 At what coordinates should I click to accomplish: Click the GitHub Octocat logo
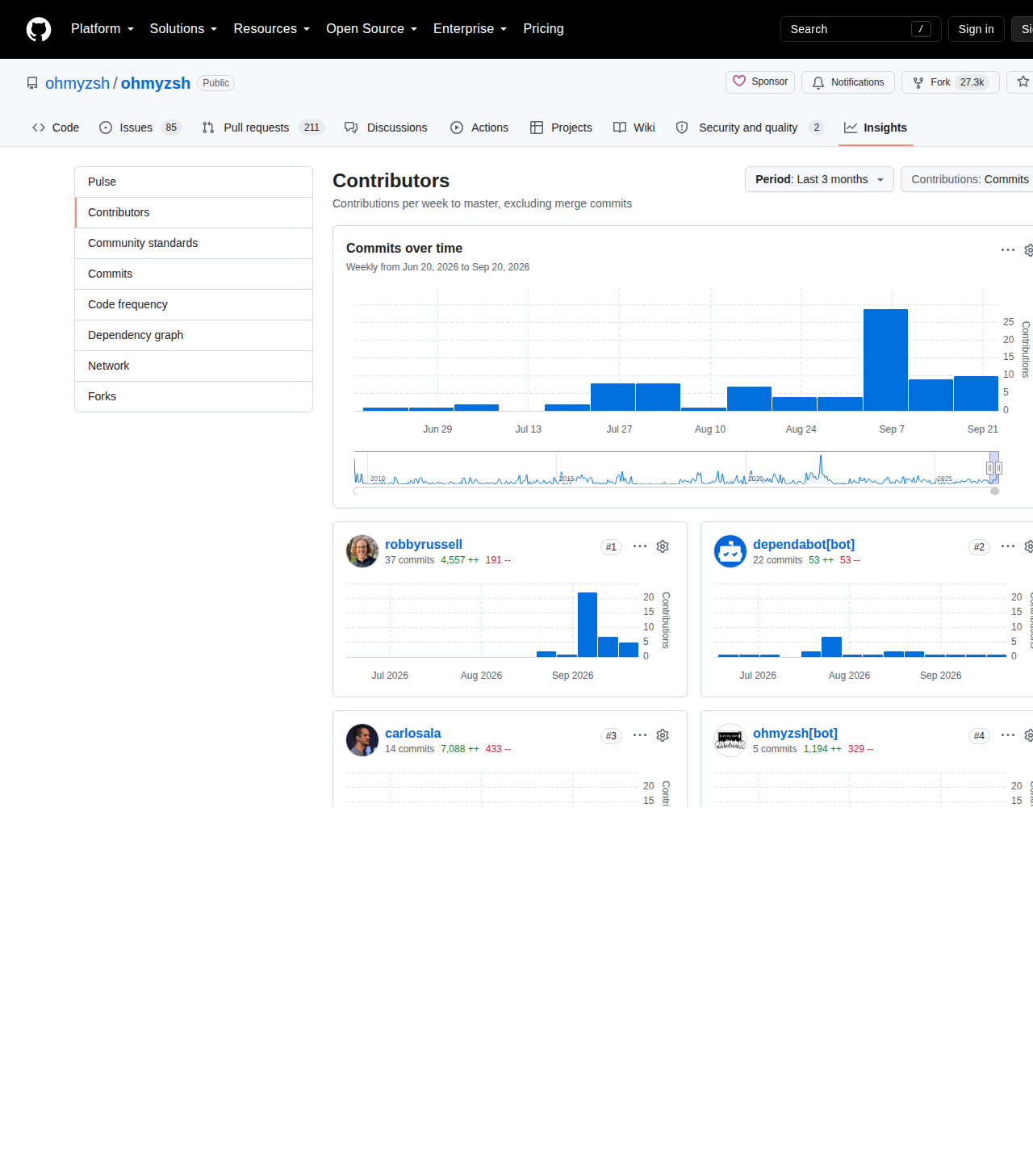(x=39, y=29)
